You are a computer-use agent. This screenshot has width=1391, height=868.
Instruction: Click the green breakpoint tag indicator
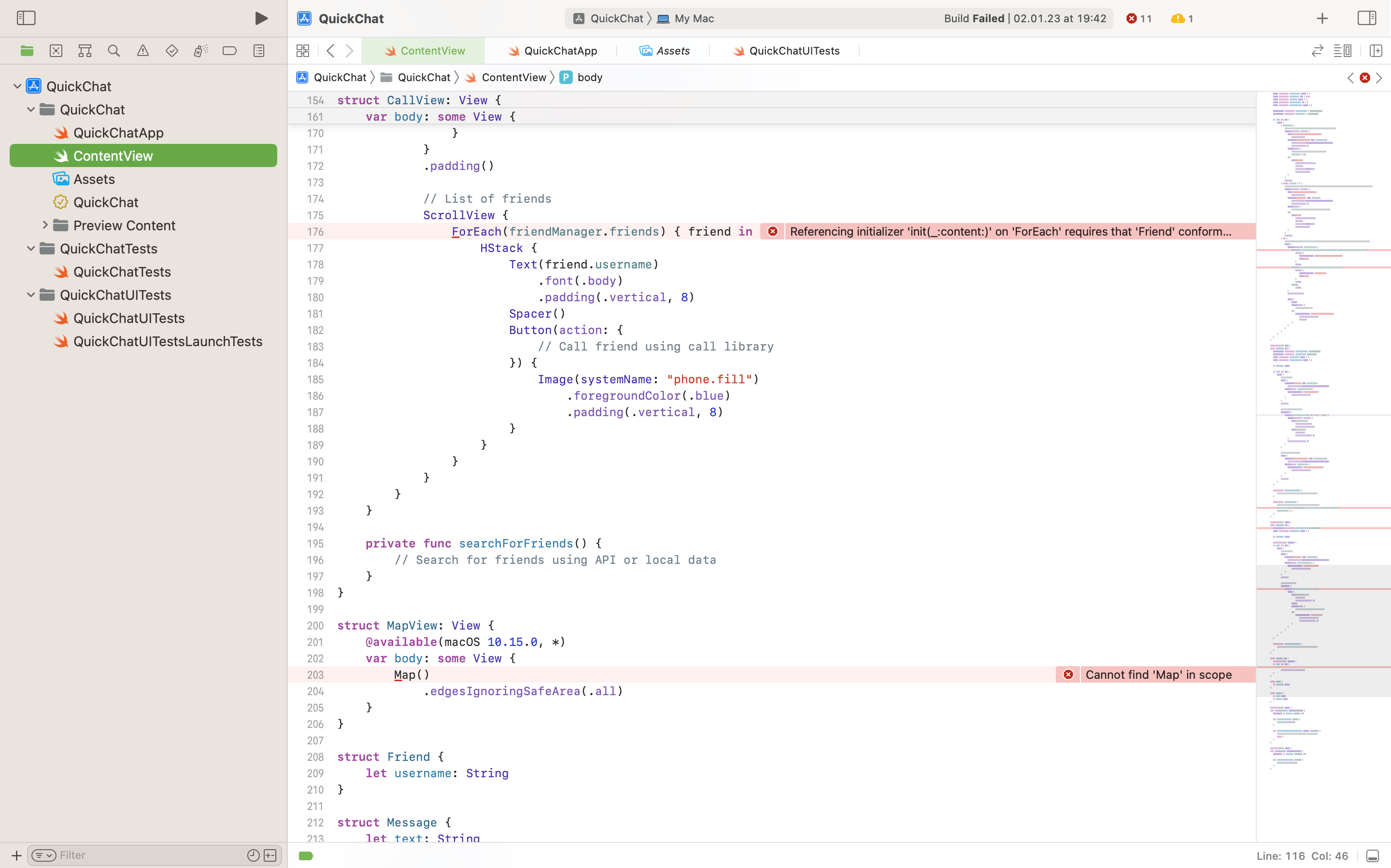(306, 856)
